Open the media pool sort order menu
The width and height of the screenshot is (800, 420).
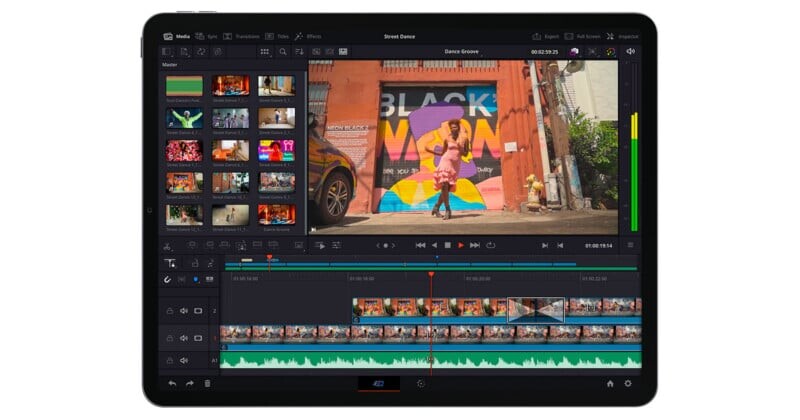(300, 51)
